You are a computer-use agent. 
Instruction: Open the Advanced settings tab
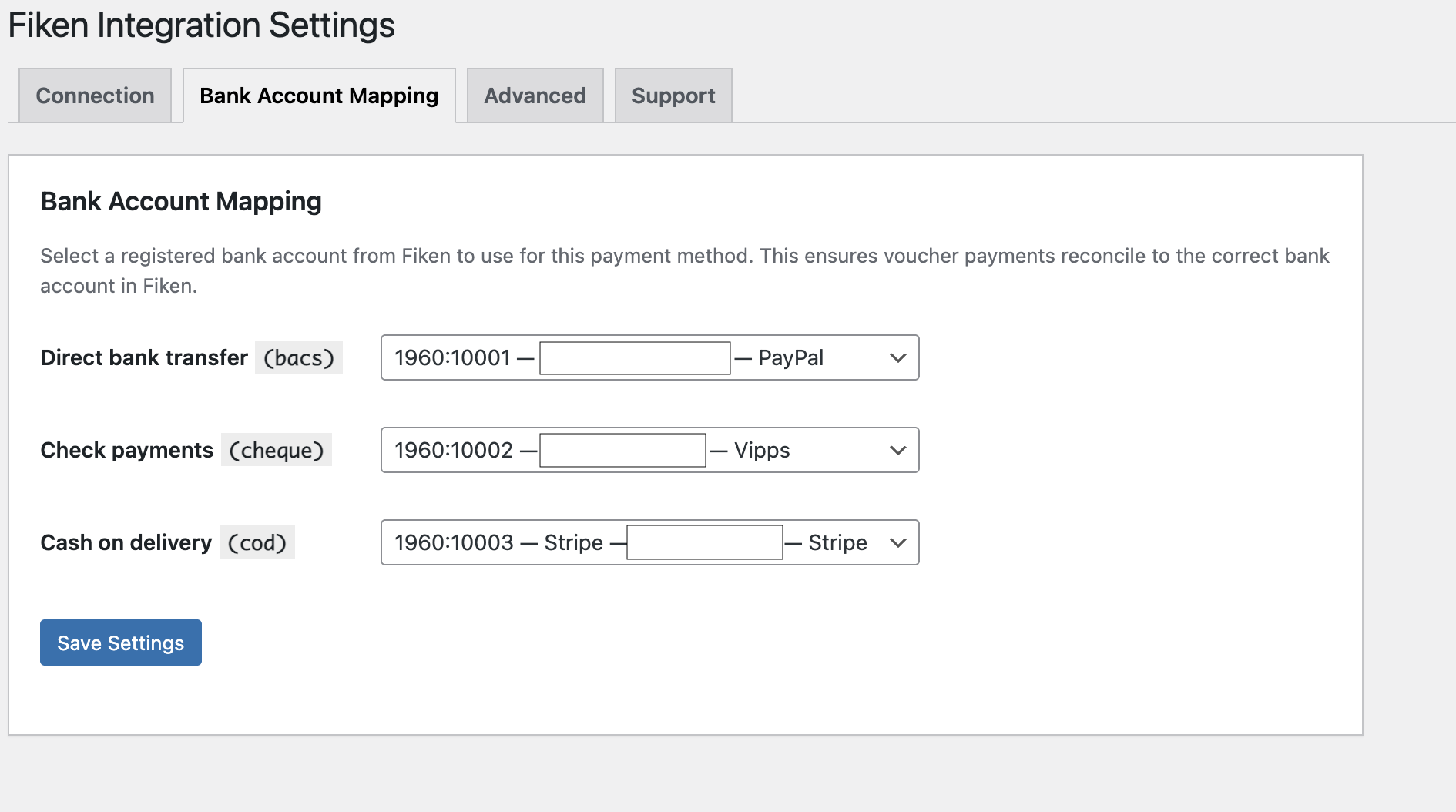(535, 95)
